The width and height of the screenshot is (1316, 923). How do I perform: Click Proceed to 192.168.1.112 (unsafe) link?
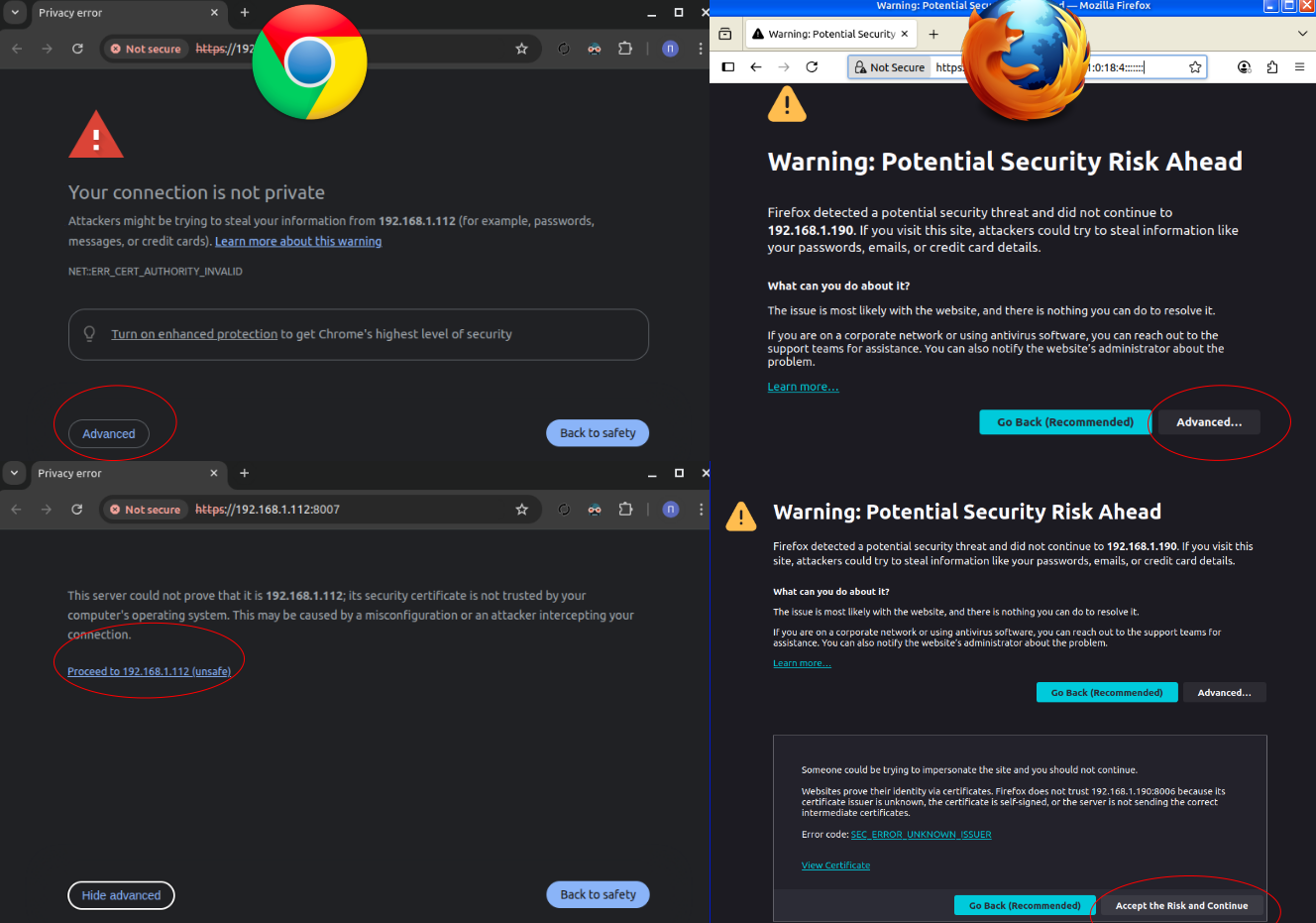pyautogui.click(x=149, y=671)
